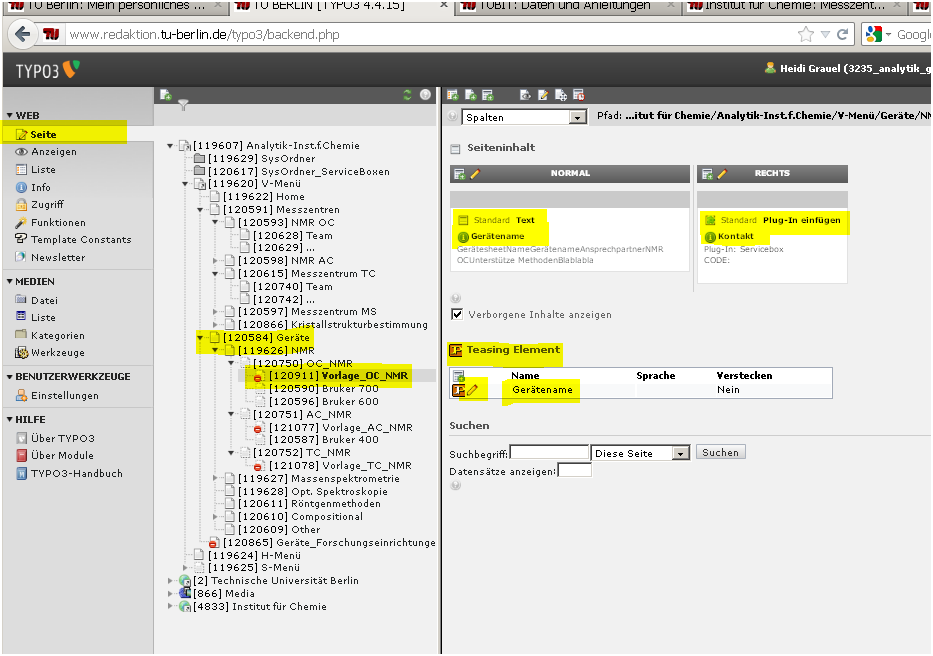Open the Anzeigen module
The width and height of the screenshot is (933, 656).
(x=53, y=152)
